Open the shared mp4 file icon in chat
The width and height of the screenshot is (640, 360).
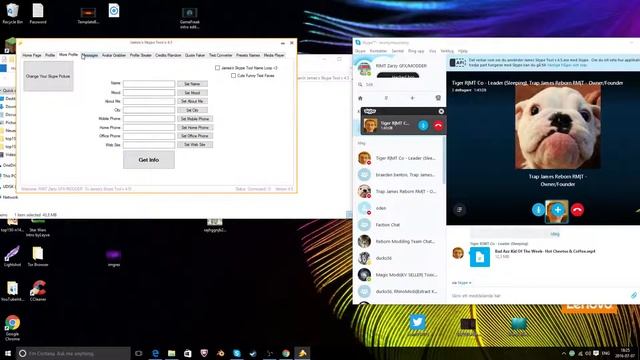tap(480, 257)
